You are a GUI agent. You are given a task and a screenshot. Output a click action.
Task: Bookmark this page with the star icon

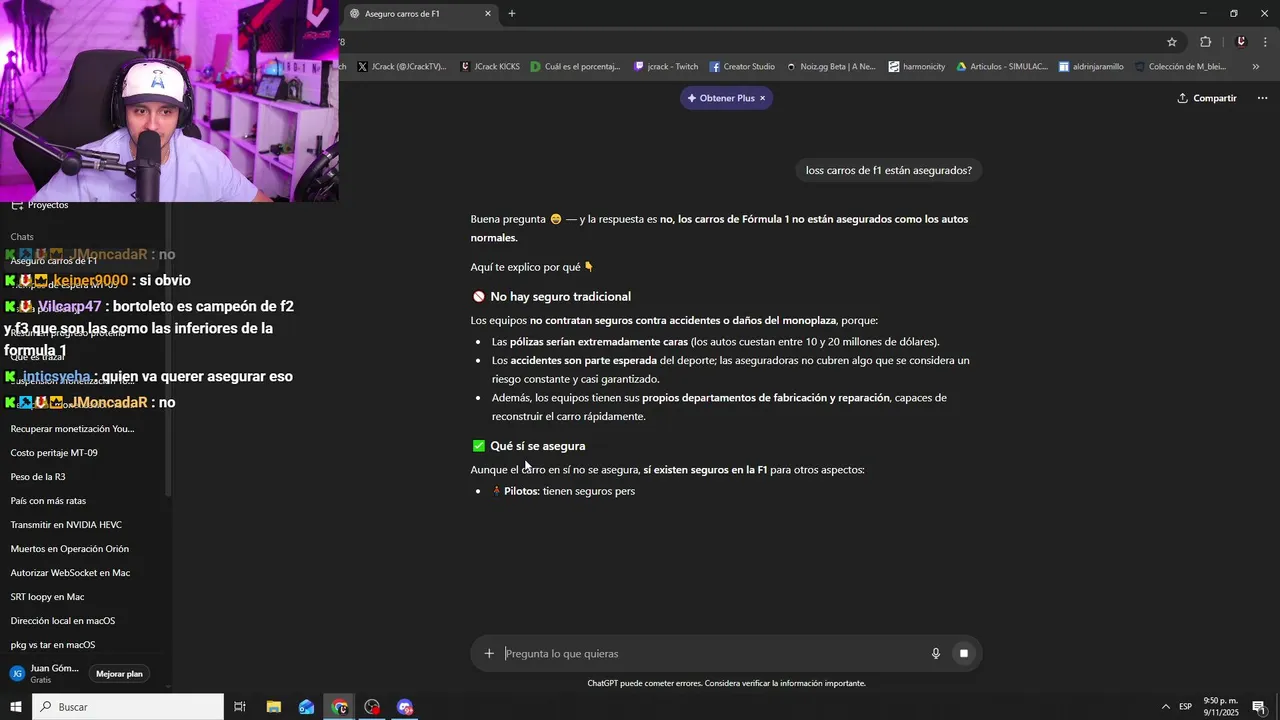pyautogui.click(x=1172, y=42)
